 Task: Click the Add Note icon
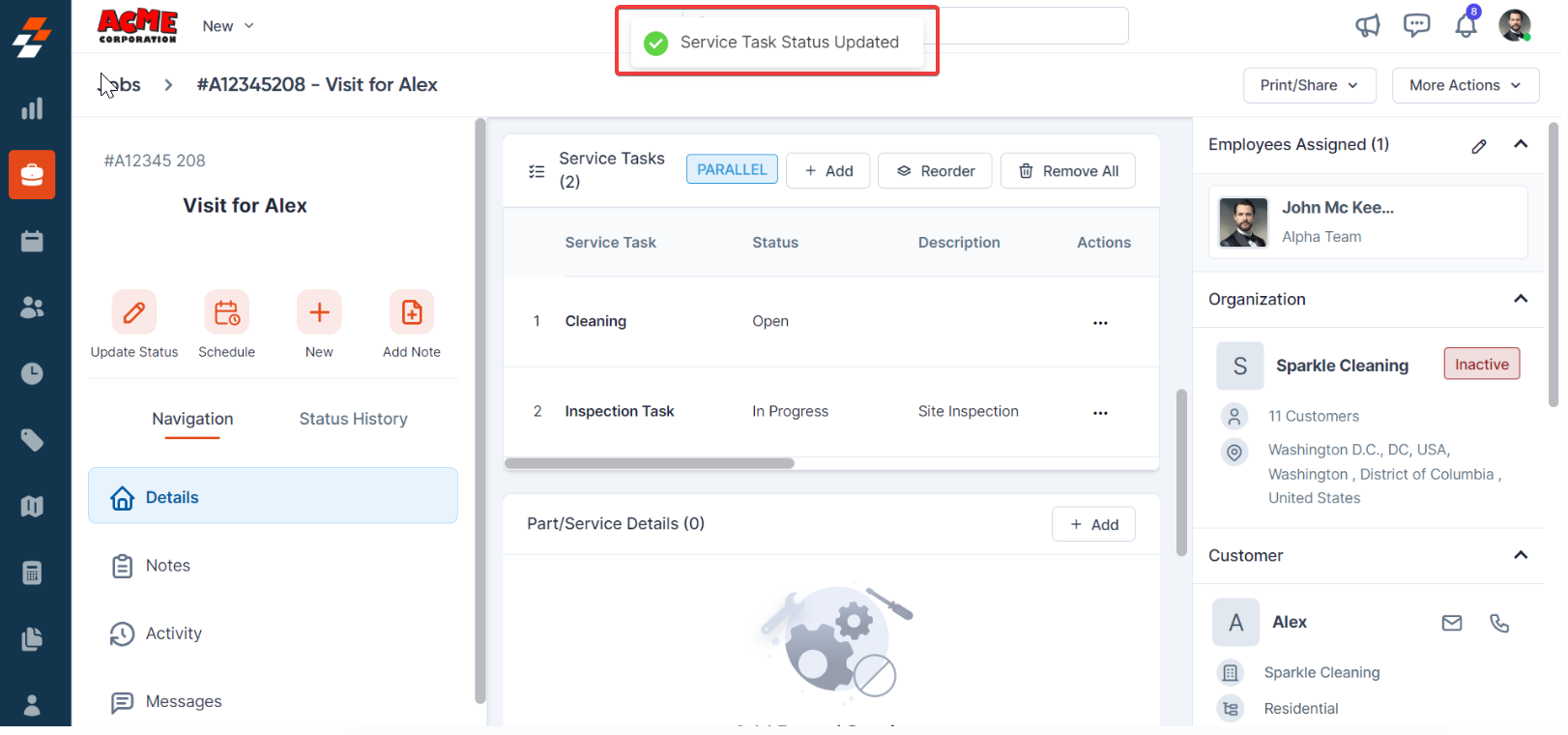(x=412, y=312)
